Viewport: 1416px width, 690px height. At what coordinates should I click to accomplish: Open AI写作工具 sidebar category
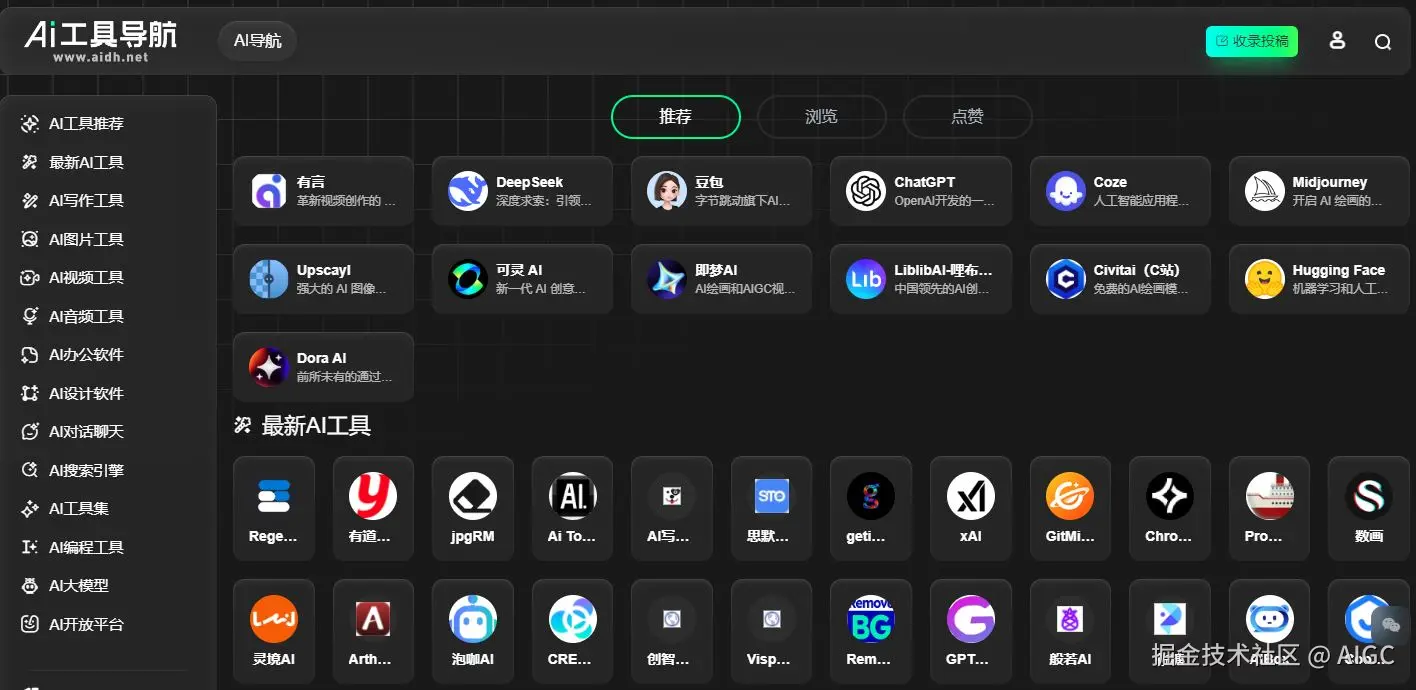point(86,201)
